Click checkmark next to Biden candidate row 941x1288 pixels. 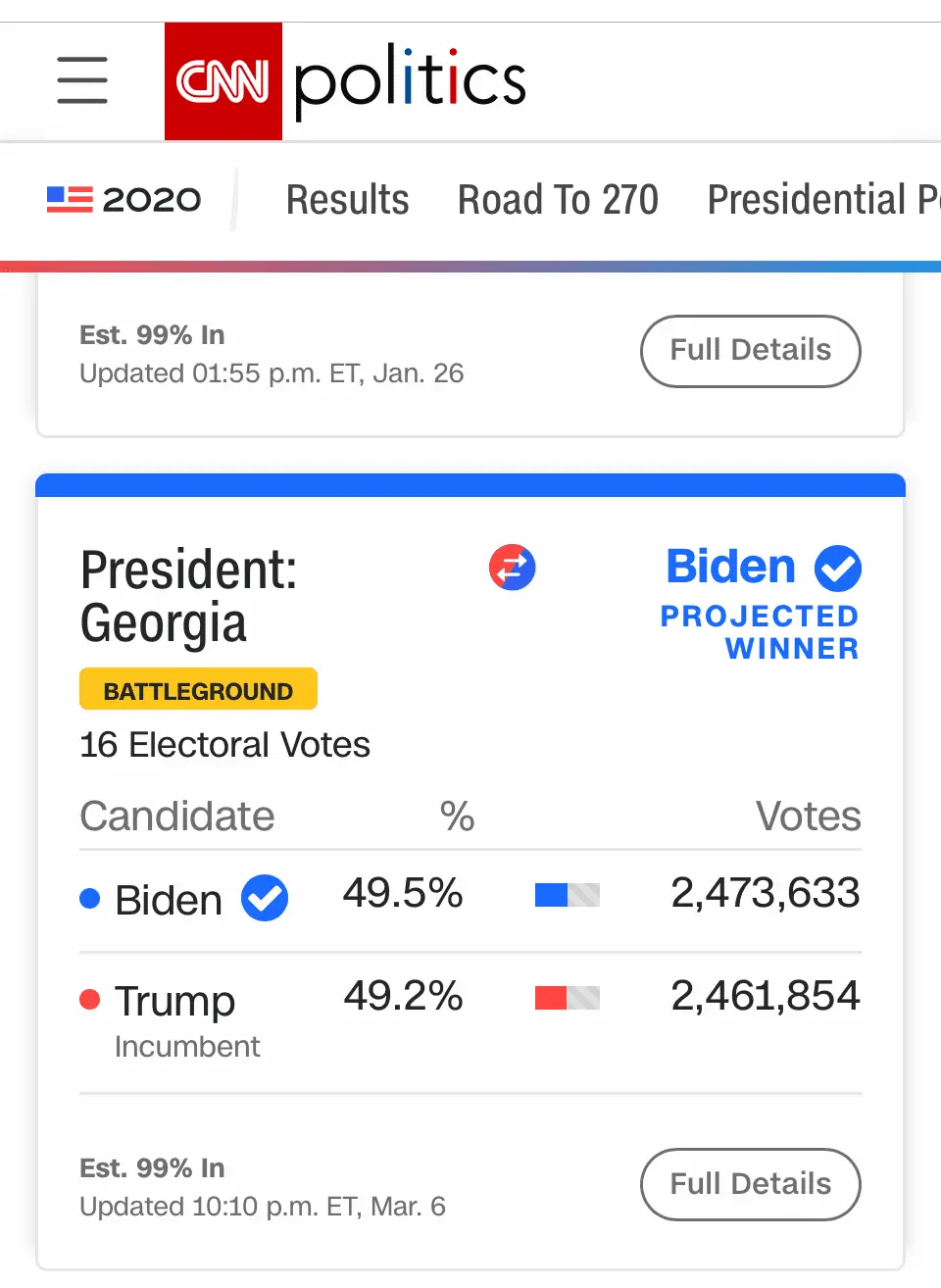pos(265,898)
